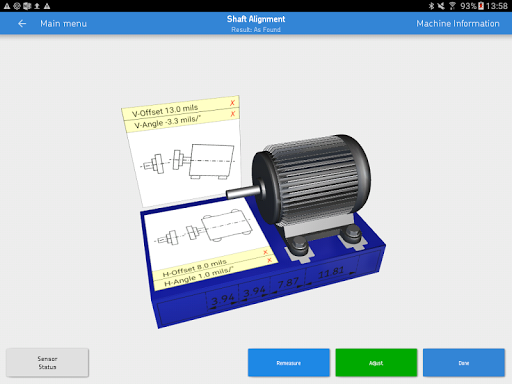Click the red X beside V-Offset

pos(232,103)
